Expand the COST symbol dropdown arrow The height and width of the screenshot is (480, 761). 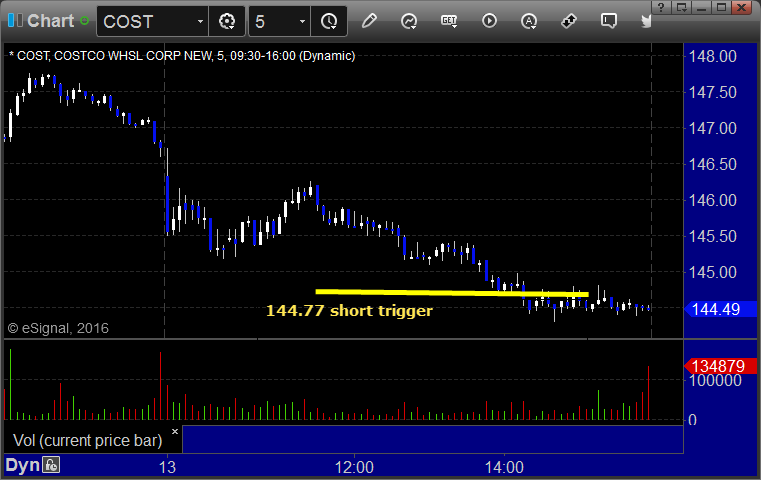pyautogui.click(x=200, y=22)
